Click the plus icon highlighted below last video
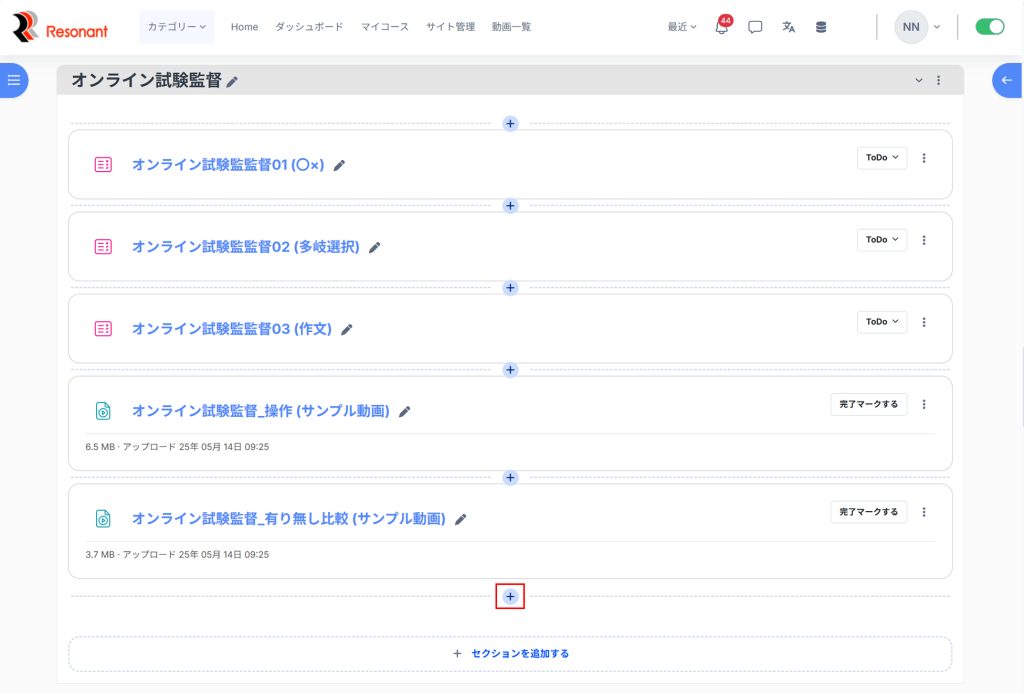 point(510,597)
